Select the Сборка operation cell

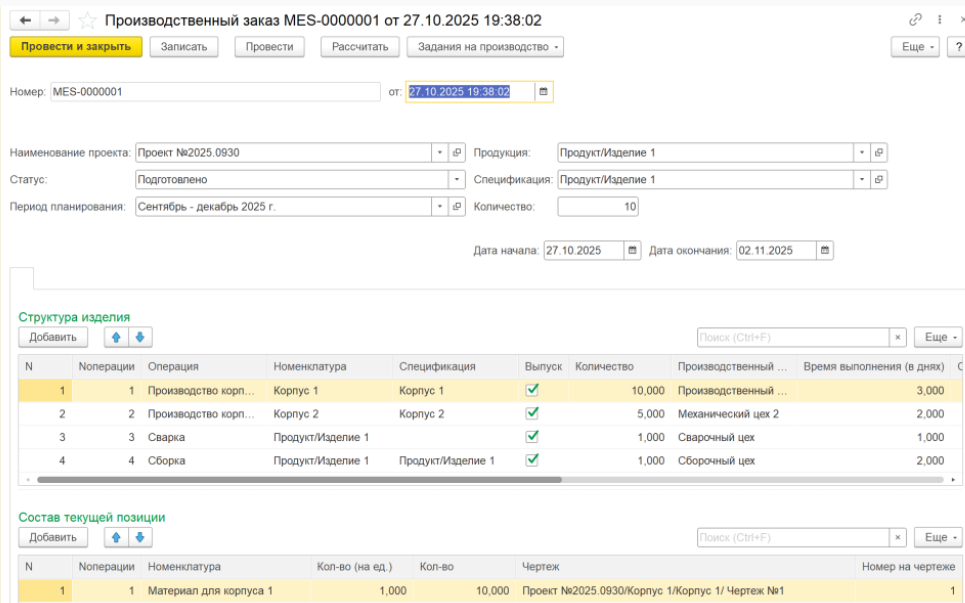click(x=204, y=461)
